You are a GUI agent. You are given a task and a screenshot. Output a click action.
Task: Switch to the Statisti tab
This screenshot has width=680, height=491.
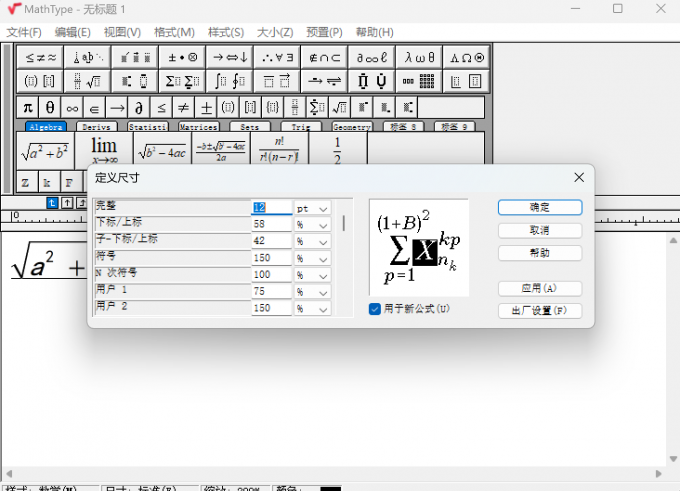147,127
